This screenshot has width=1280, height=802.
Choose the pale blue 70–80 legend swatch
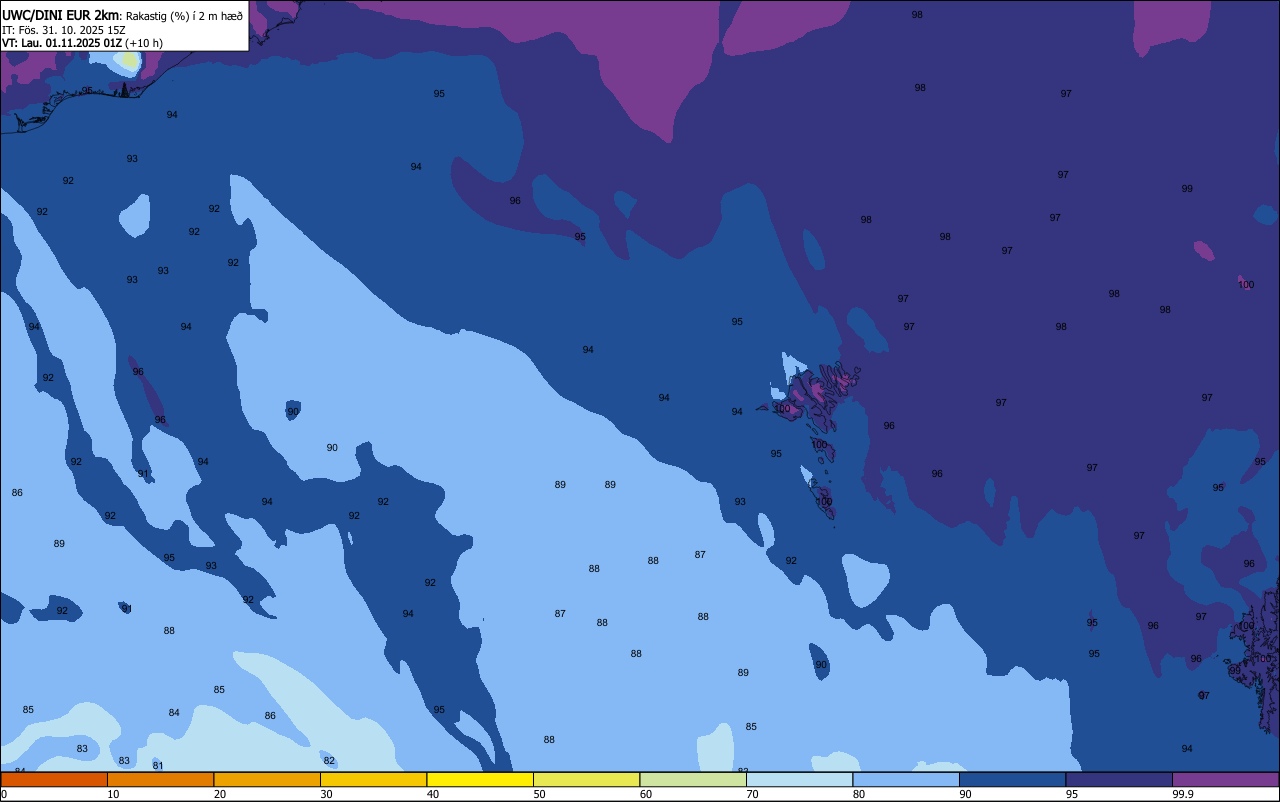[x=799, y=779]
